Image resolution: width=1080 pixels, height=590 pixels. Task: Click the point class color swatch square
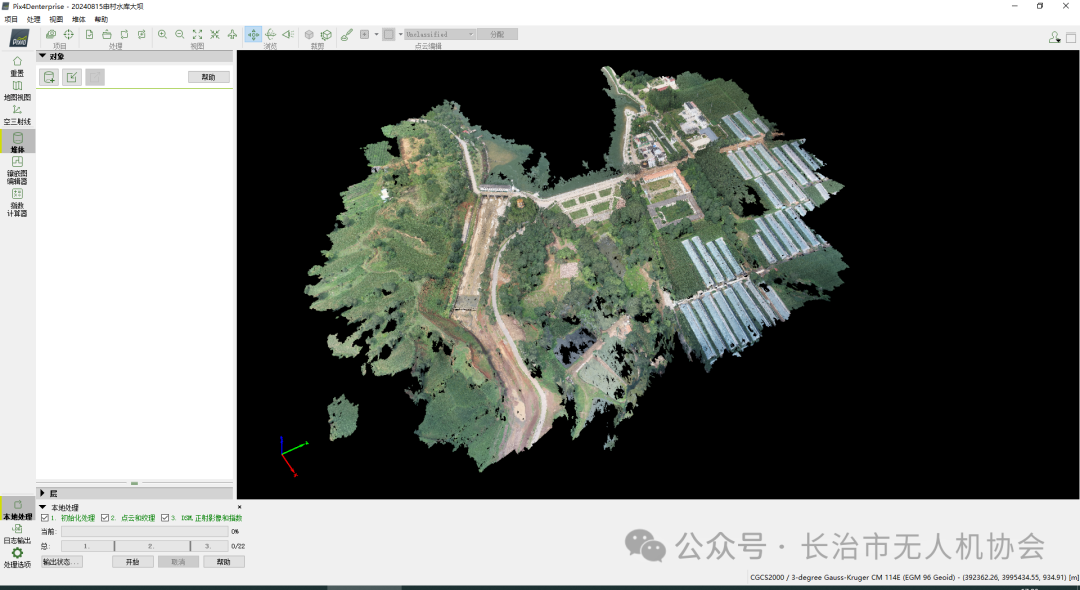388,34
